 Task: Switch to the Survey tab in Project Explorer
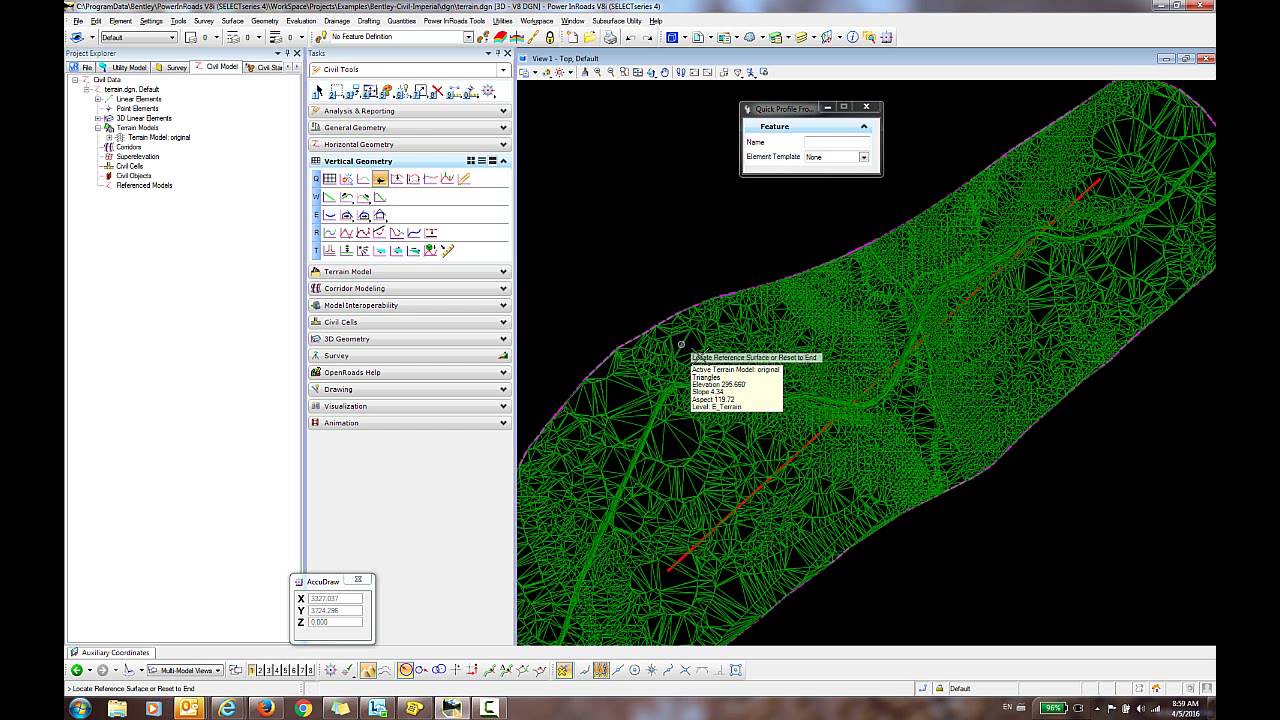171,67
